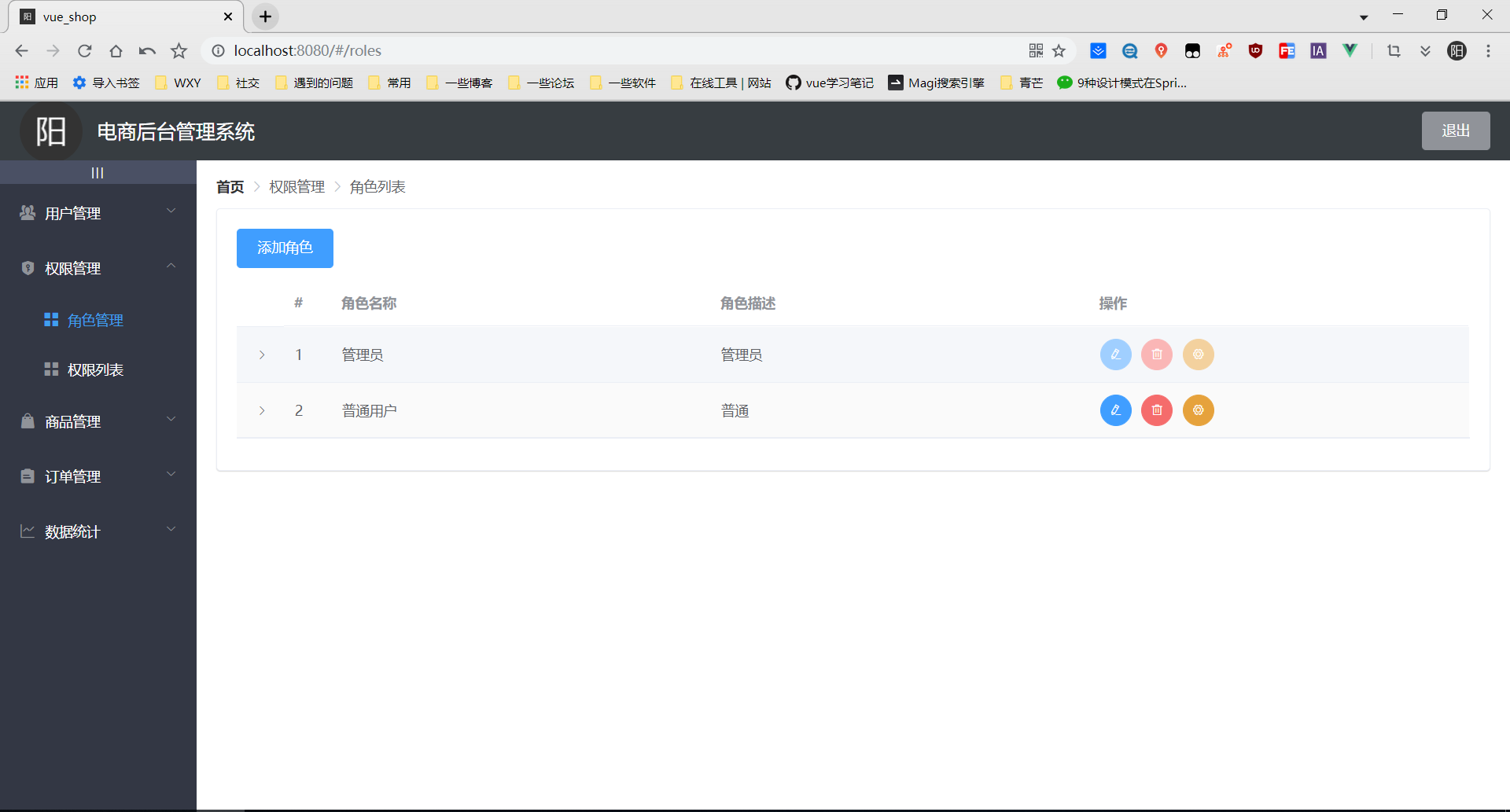The width and height of the screenshot is (1510, 812).
Task: Click the undo arrow in the browser toolbar
Action: pyautogui.click(x=147, y=51)
